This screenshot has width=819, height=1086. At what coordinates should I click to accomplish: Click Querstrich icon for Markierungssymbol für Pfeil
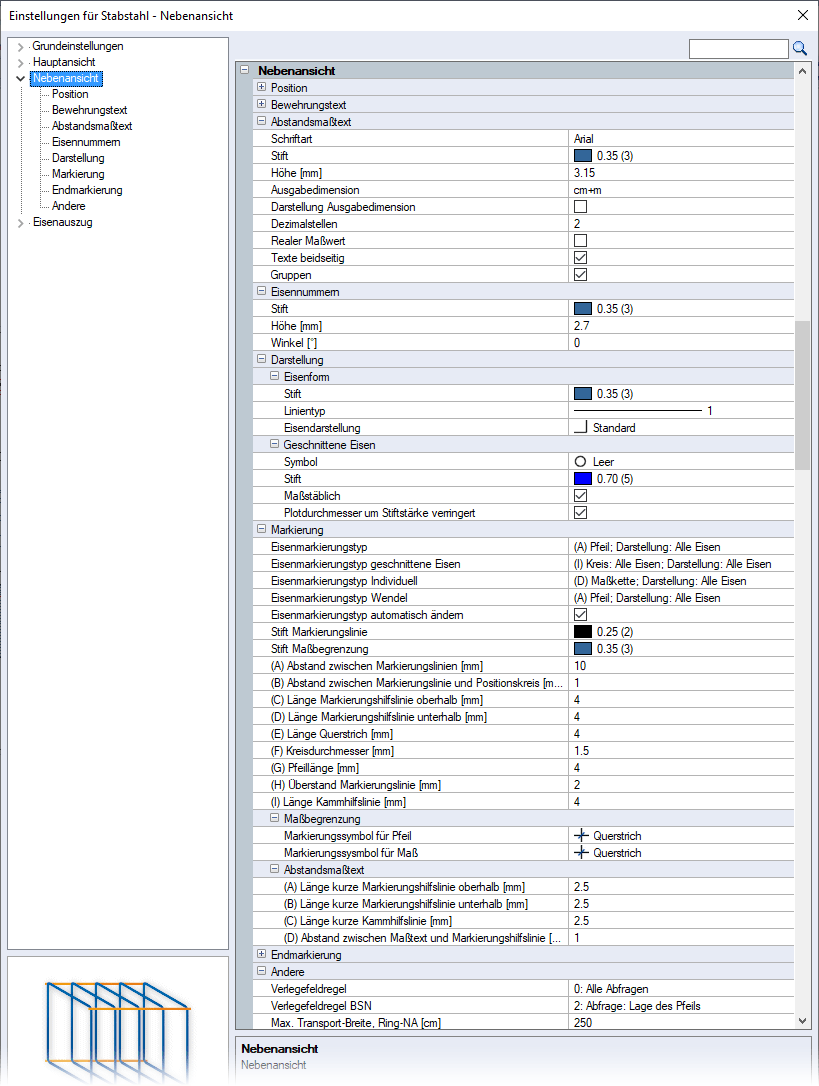(581, 835)
